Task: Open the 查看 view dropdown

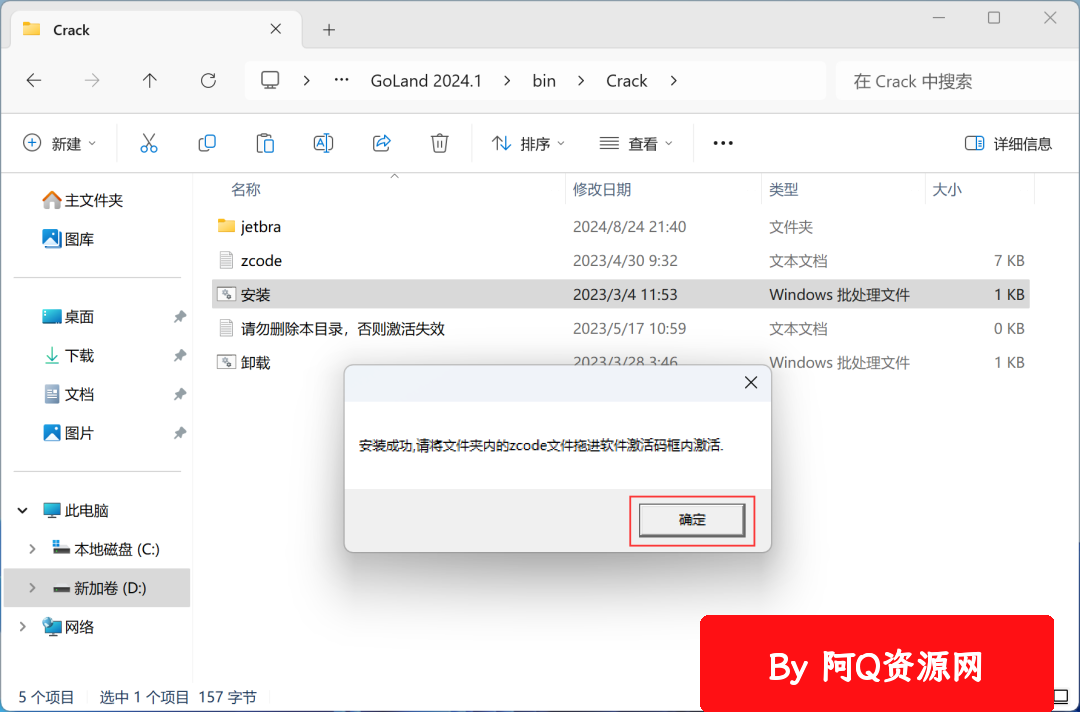Action: [635, 143]
